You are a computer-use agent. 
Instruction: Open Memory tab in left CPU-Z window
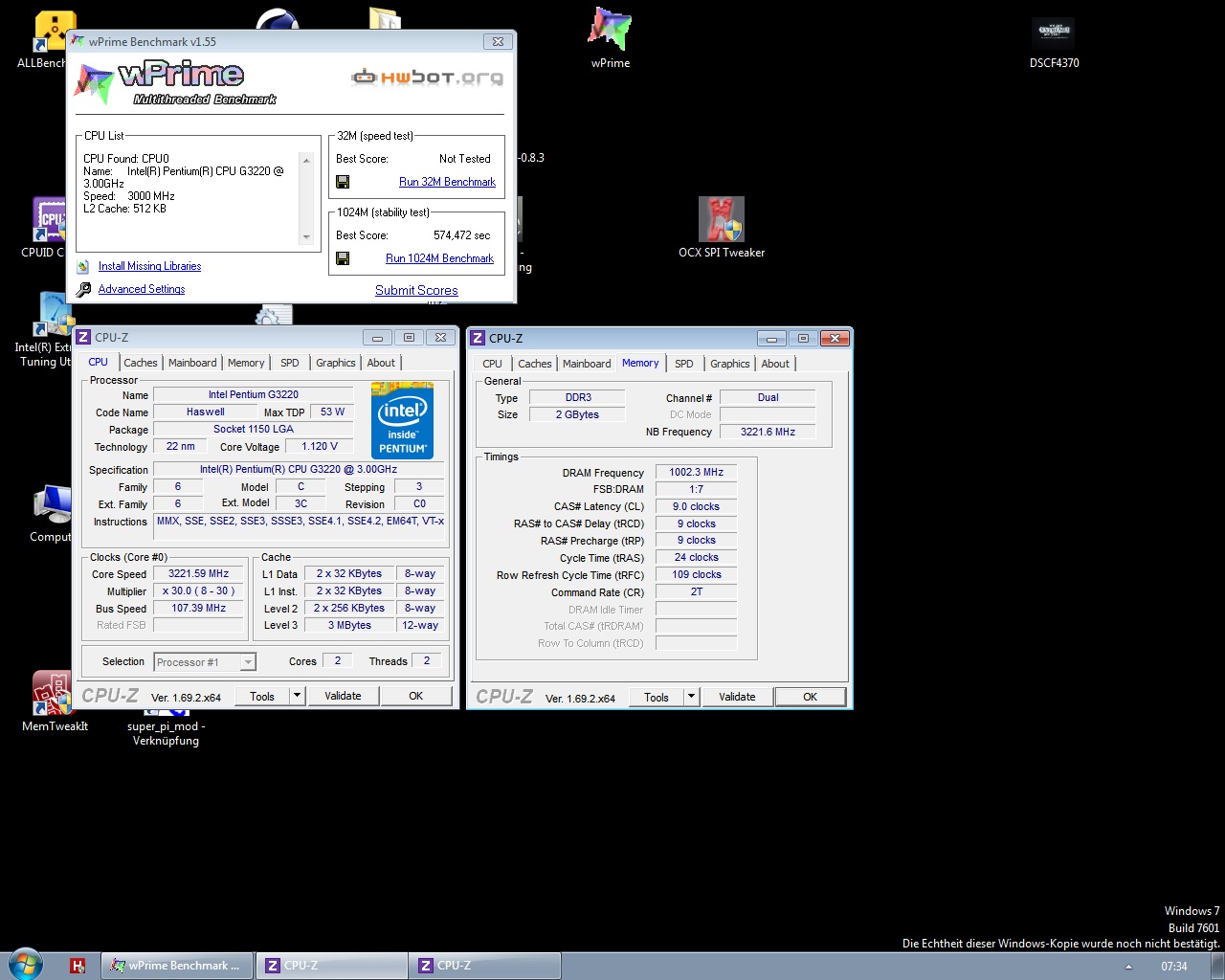pyautogui.click(x=246, y=363)
